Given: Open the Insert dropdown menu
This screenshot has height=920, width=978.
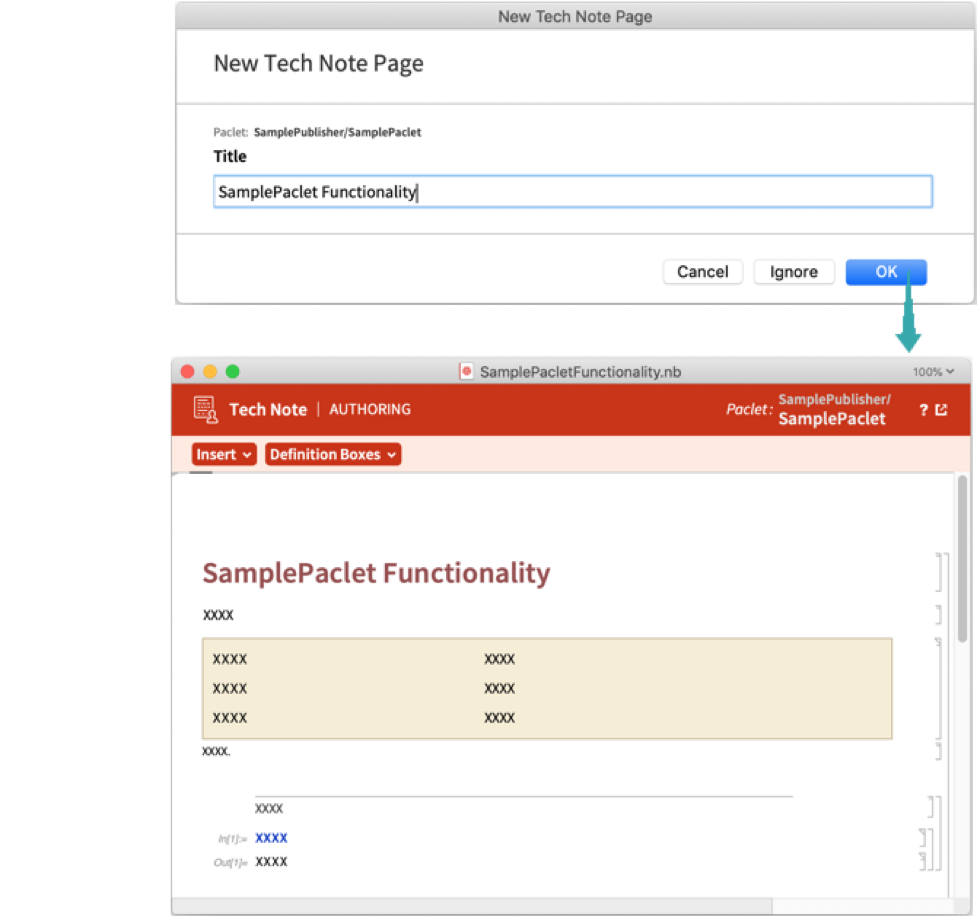Looking at the screenshot, I should pyautogui.click(x=224, y=455).
